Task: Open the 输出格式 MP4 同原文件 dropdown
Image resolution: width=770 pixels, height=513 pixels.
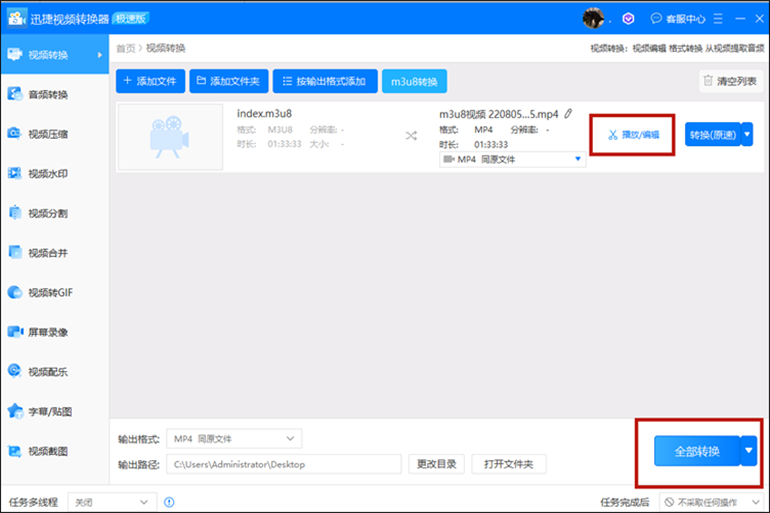Action: 234,438
